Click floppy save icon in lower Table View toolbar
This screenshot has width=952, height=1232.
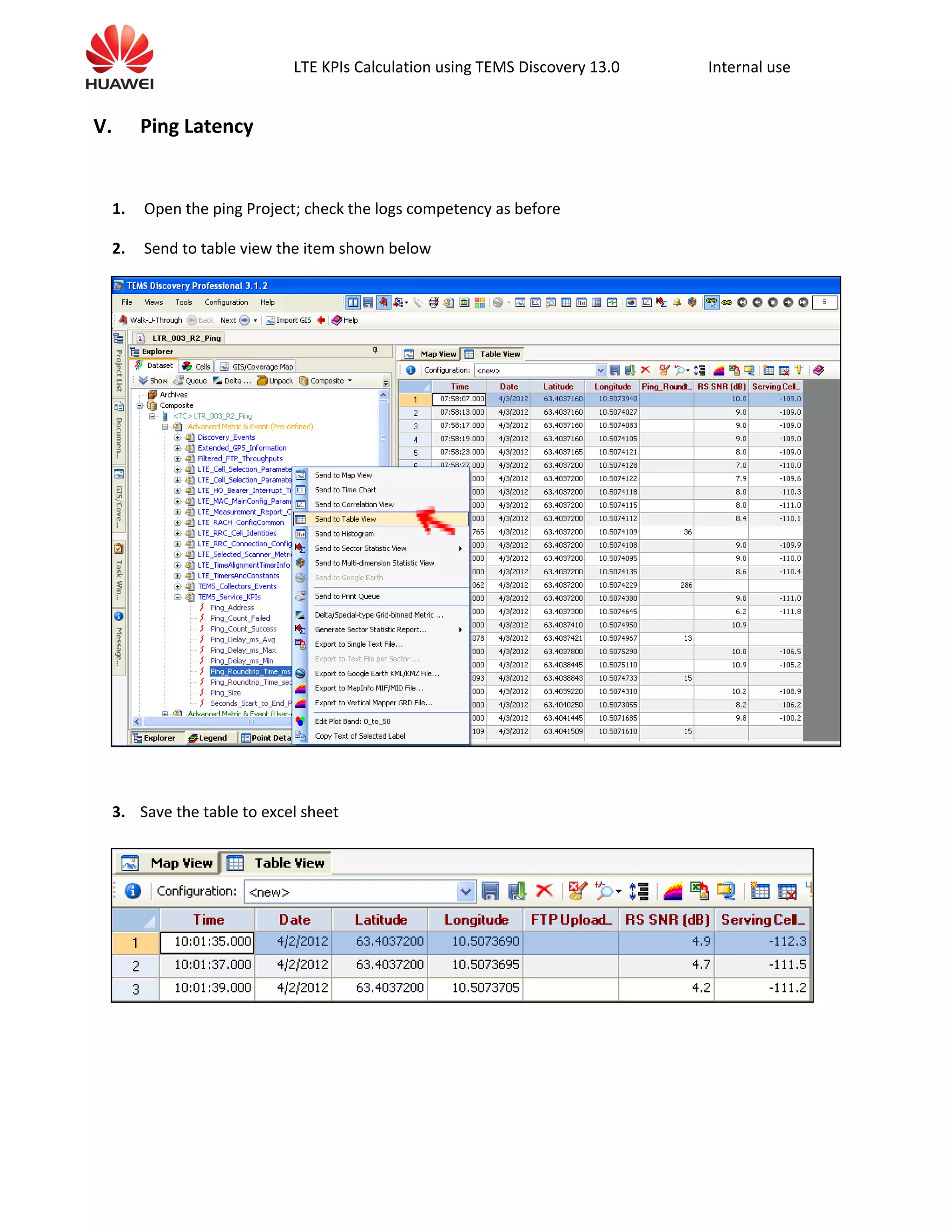click(x=490, y=891)
